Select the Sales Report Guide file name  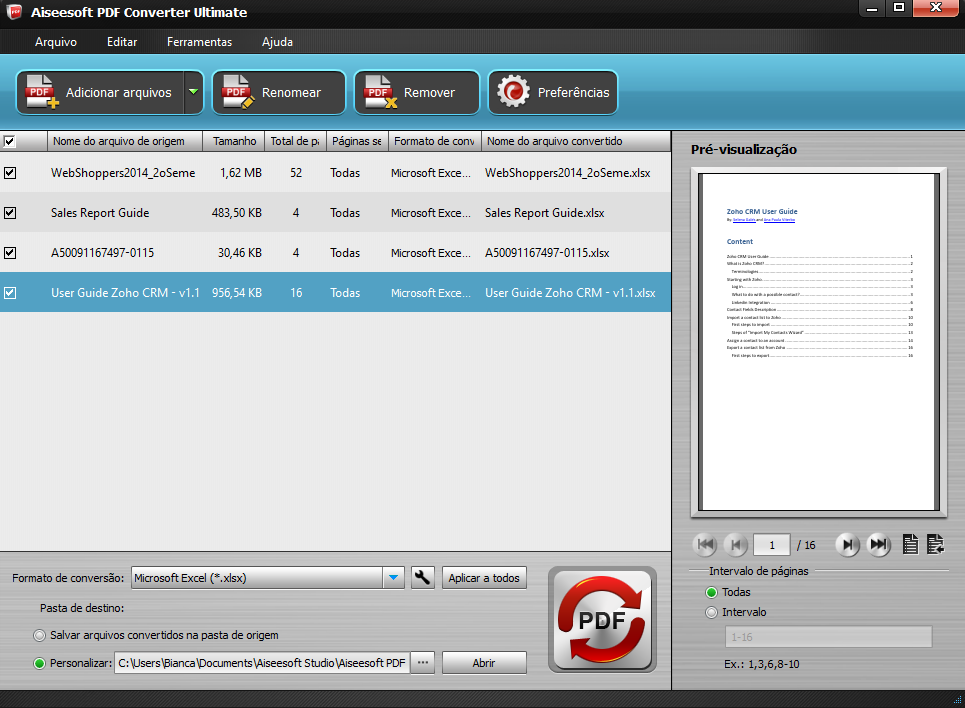[x=100, y=213]
